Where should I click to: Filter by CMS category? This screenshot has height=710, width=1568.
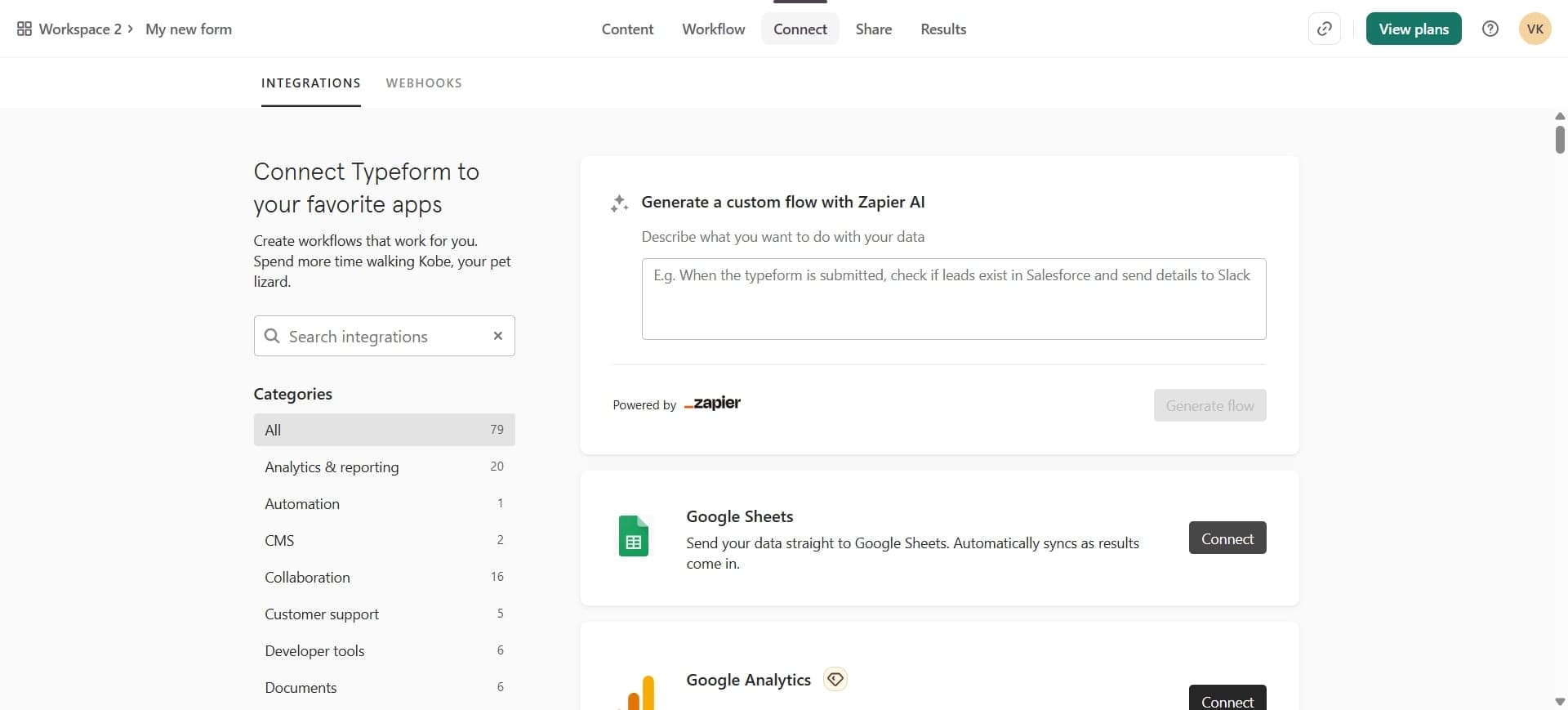pyautogui.click(x=385, y=540)
